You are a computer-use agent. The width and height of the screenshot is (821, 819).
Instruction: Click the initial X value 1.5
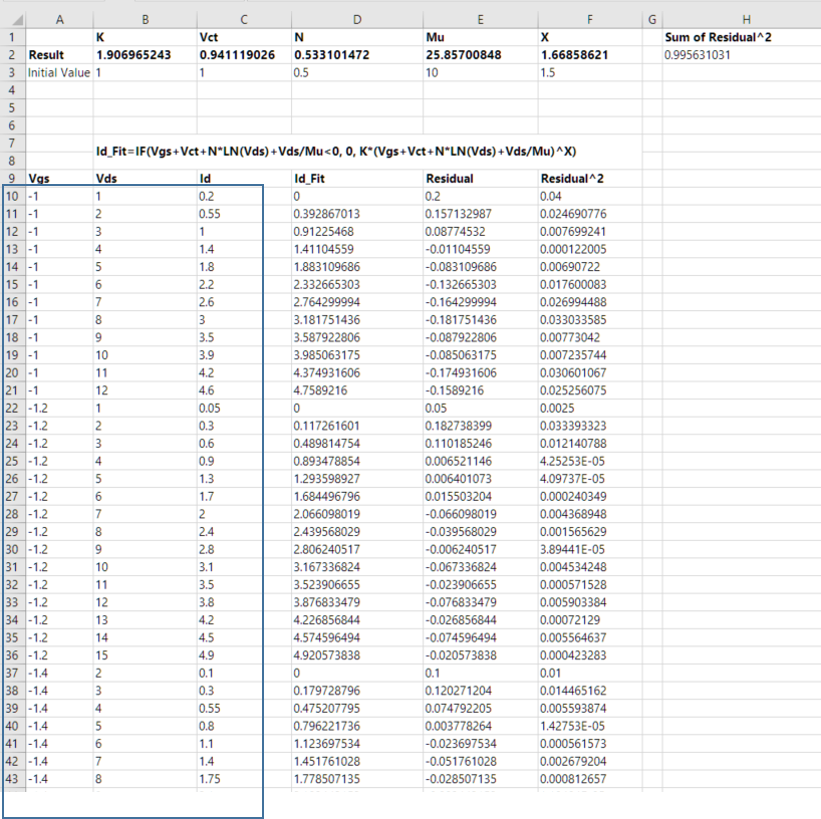[590, 73]
